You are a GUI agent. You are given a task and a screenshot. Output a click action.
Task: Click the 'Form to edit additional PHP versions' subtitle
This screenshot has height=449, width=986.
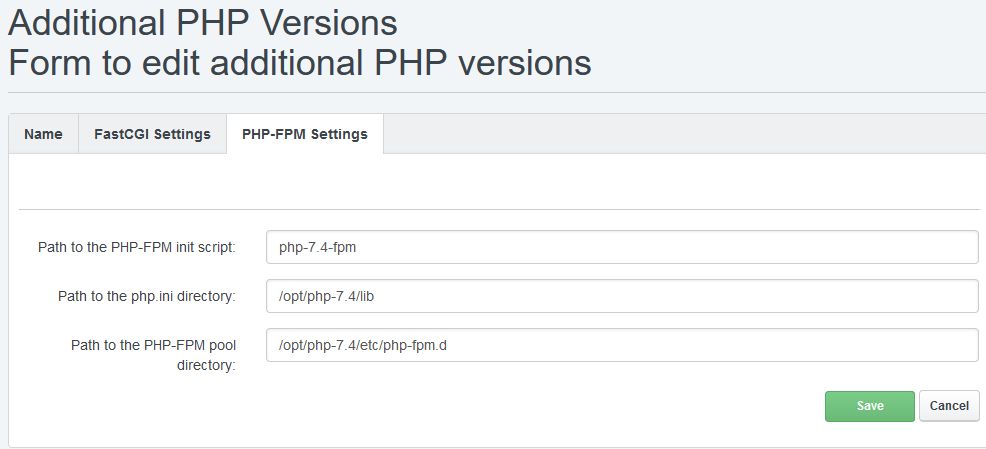point(299,63)
